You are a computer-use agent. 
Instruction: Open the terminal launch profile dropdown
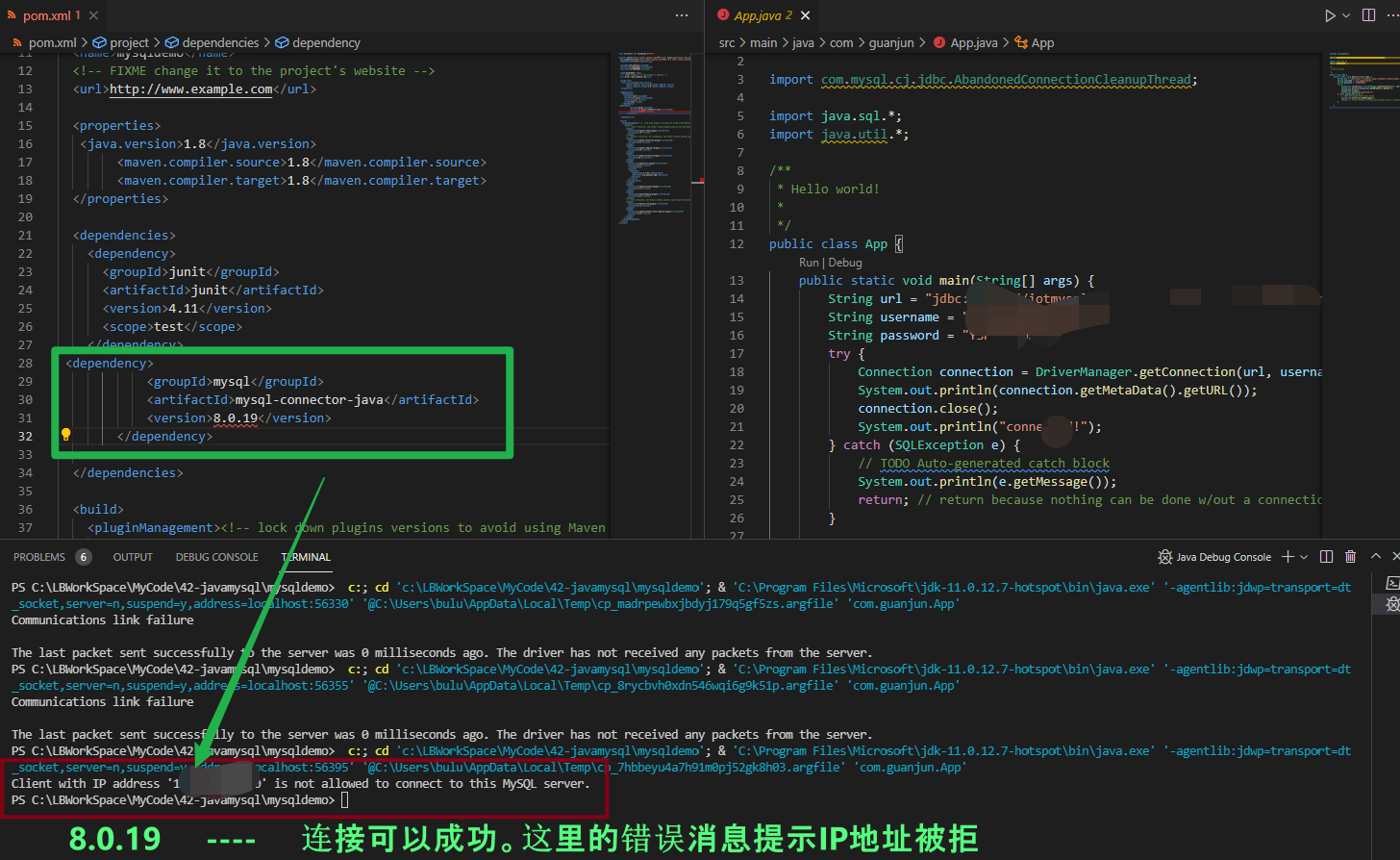click(1304, 557)
